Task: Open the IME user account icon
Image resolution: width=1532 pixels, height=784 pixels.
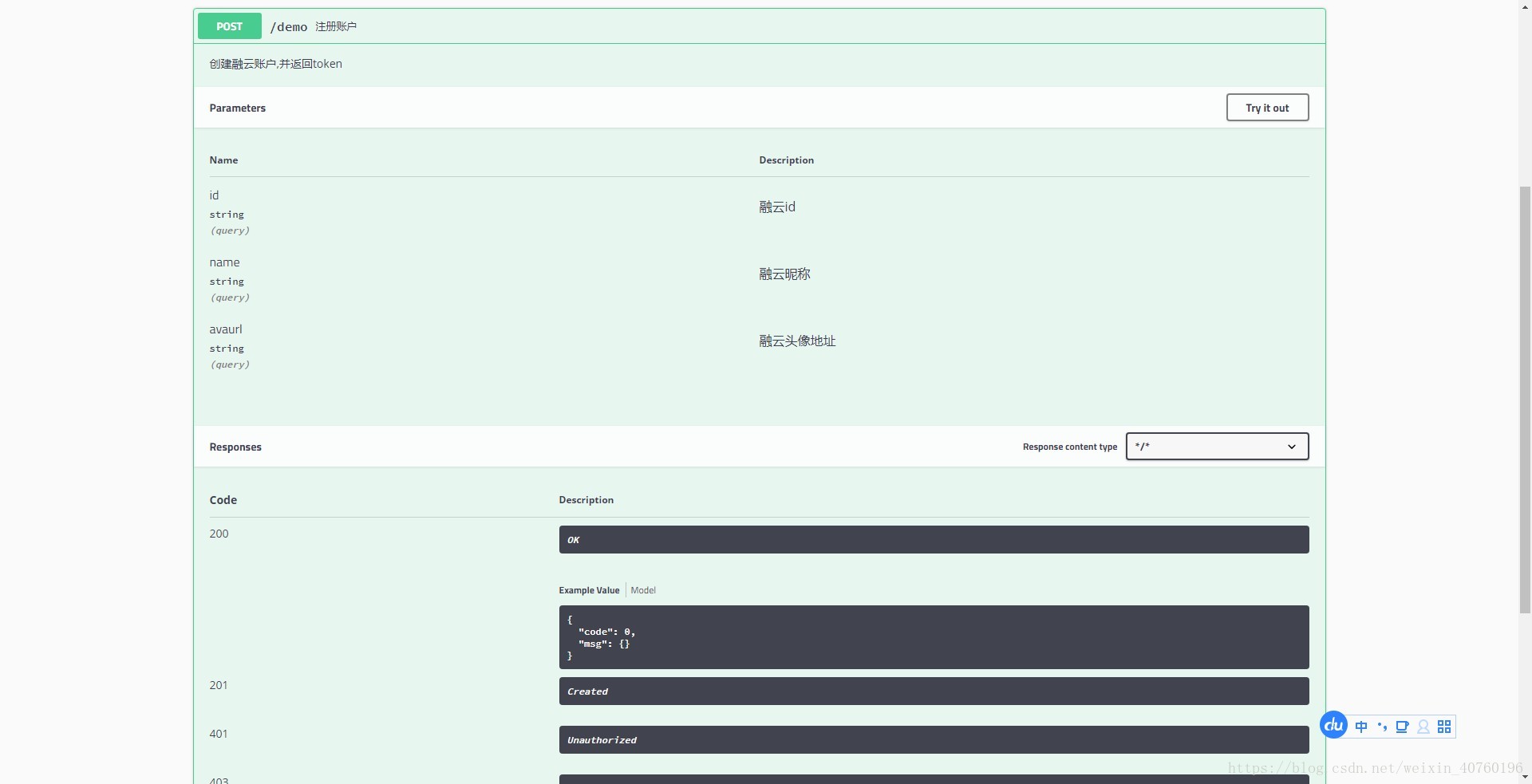Action: 1423,727
